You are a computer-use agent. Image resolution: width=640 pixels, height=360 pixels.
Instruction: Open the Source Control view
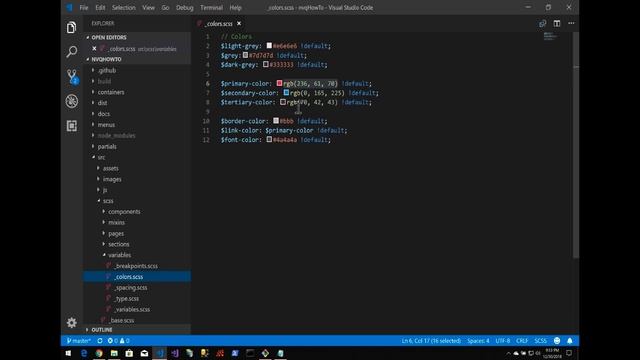72,76
